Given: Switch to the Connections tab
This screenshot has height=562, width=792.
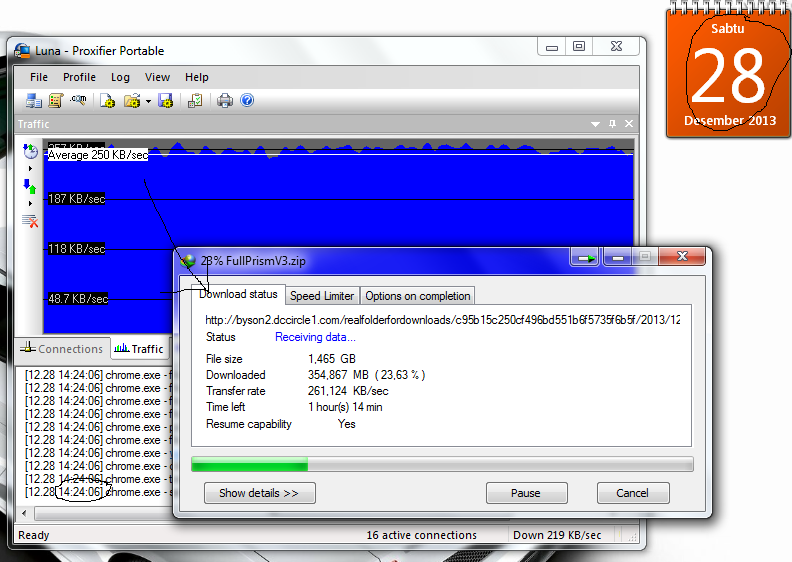Looking at the screenshot, I should pyautogui.click(x=64, y=349).
